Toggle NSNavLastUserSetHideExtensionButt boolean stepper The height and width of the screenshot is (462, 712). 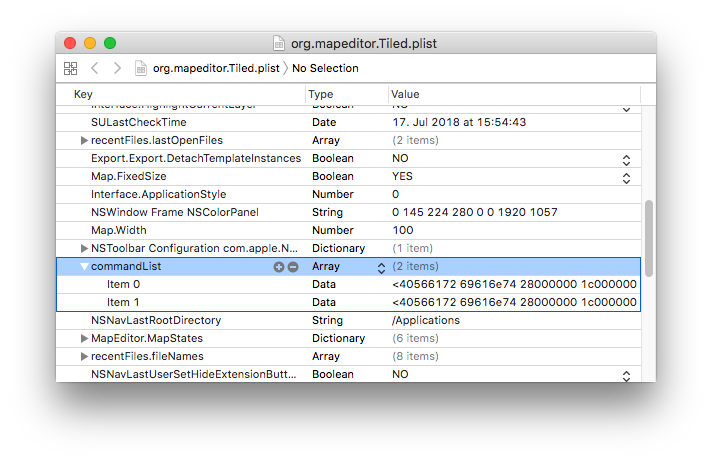626,376
